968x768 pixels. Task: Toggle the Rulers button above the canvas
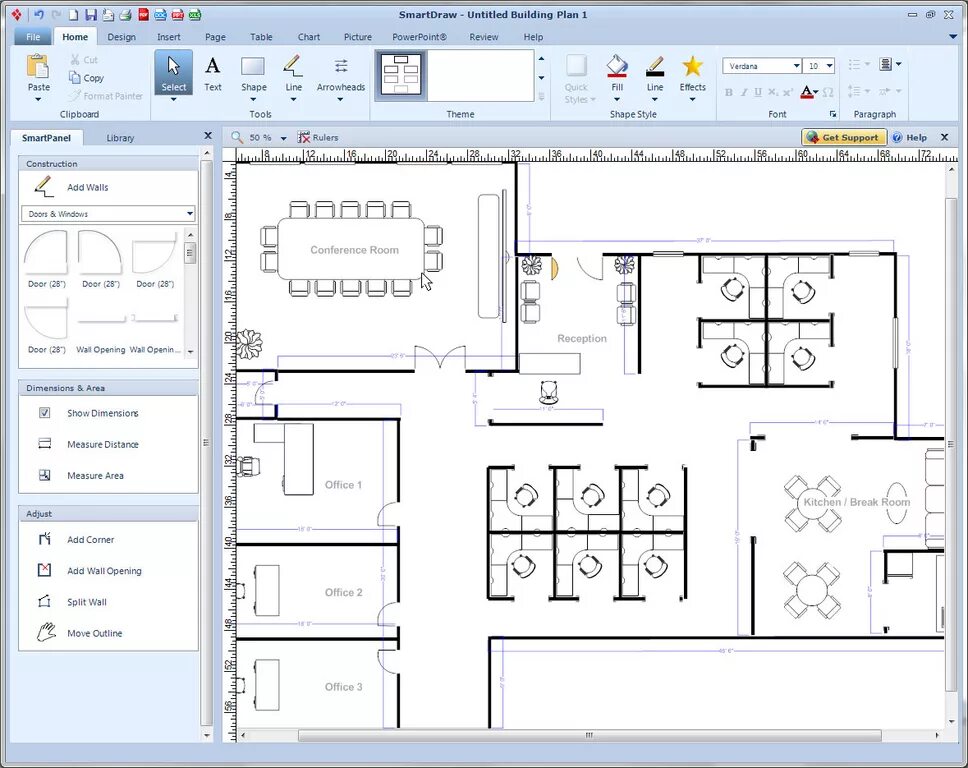(319, 137)
